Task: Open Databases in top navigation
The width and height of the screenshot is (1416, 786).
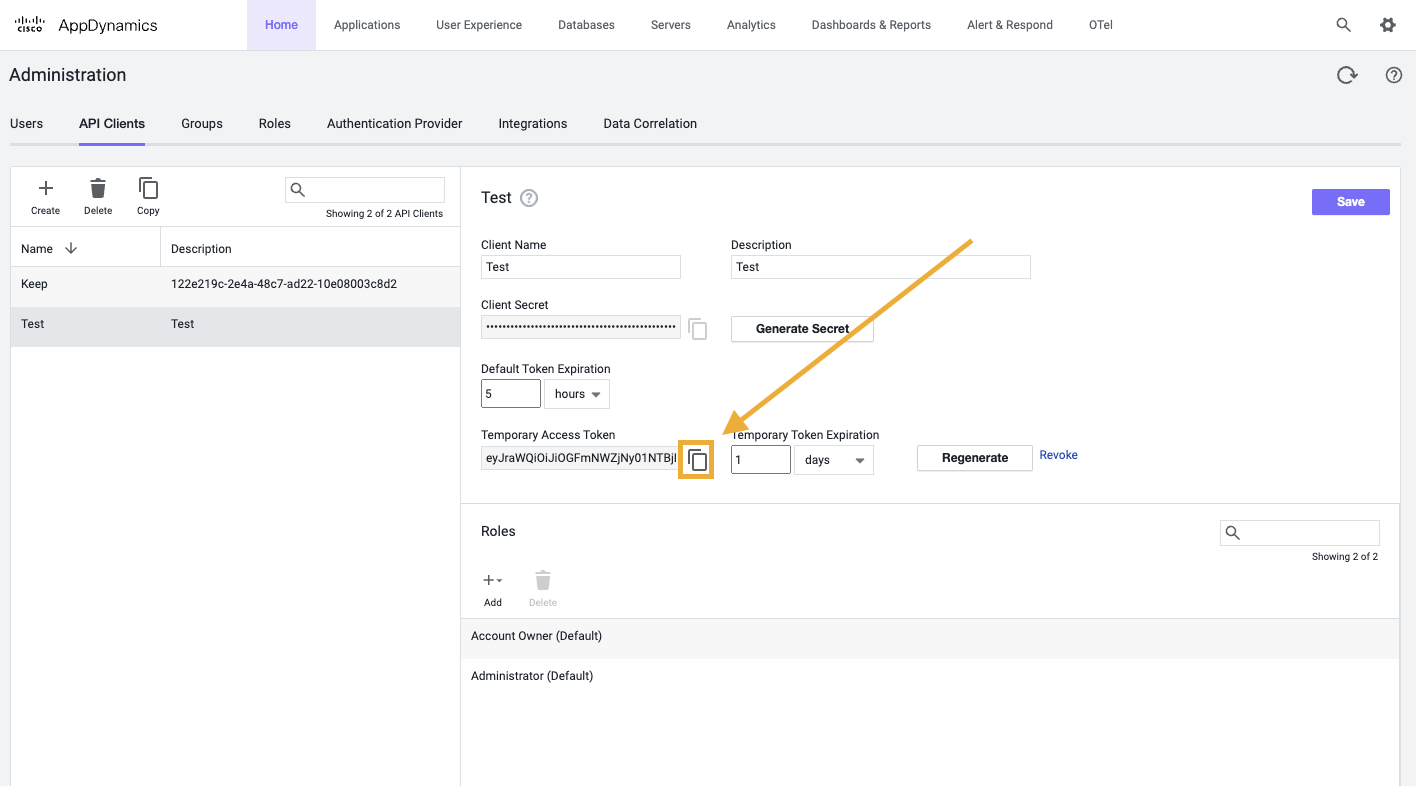Action: point(587,25)
